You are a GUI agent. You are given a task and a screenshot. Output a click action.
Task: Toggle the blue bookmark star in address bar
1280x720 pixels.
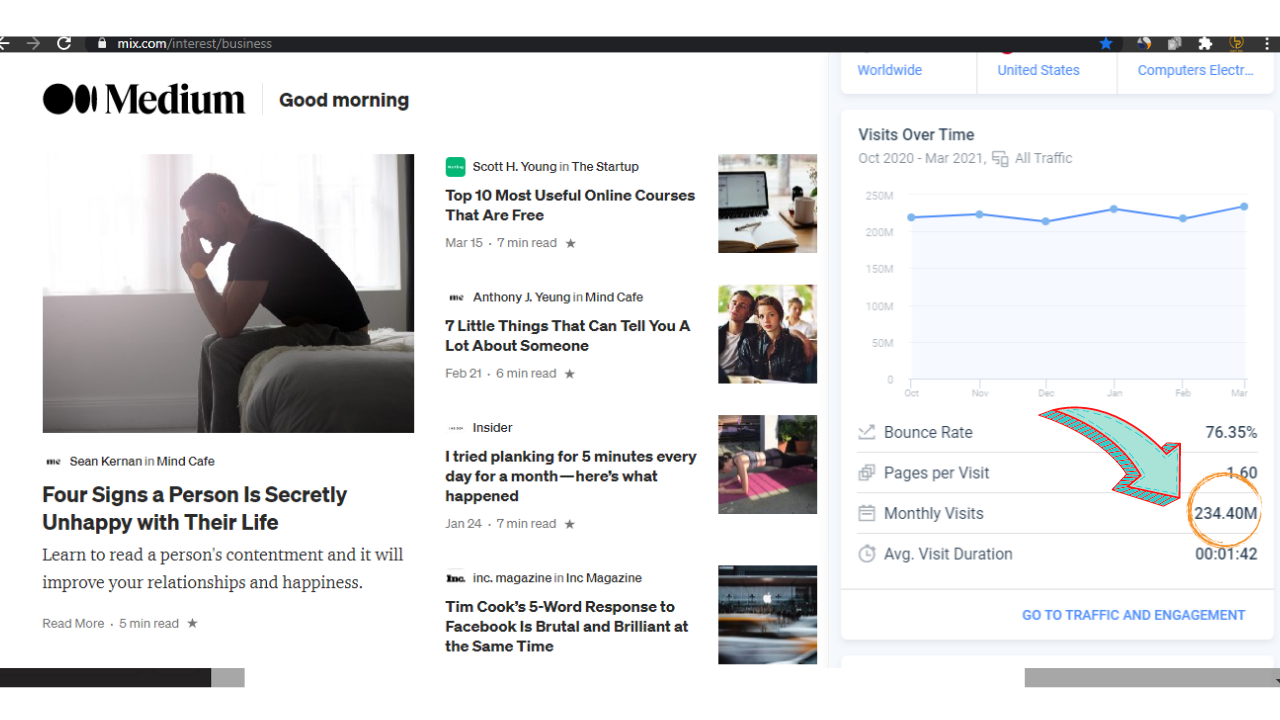(x=1105, y=43)
